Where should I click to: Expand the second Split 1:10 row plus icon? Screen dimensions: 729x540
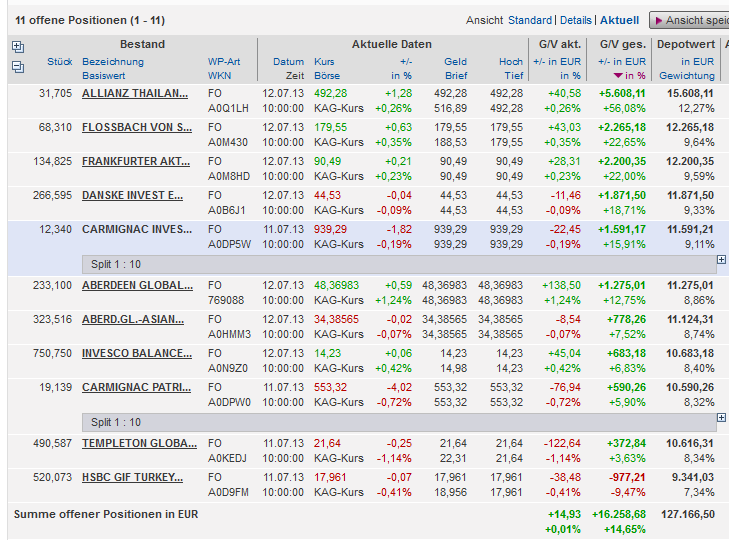coord(722,418)
